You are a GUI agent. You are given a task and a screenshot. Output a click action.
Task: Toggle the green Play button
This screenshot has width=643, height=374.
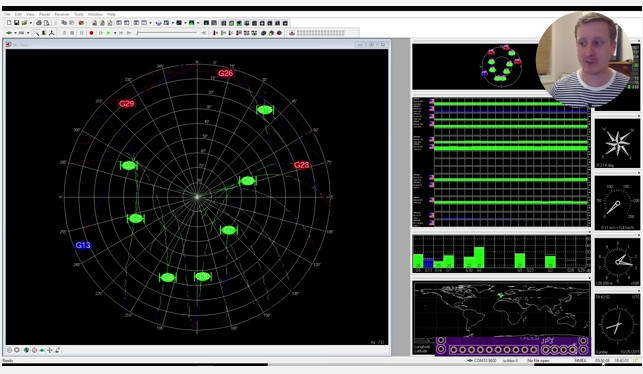108,33
